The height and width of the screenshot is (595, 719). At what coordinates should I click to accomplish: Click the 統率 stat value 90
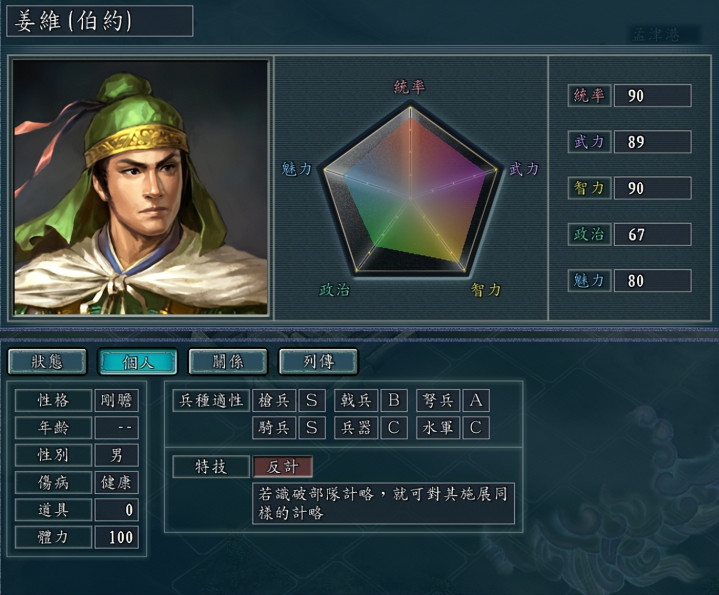click(652, 96)
